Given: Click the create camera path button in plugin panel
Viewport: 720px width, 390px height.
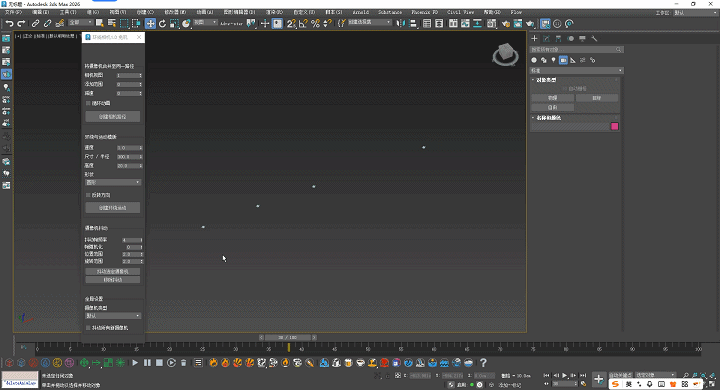Looking at the screenshot, I should pyautogui.click(x=112, y=117).
